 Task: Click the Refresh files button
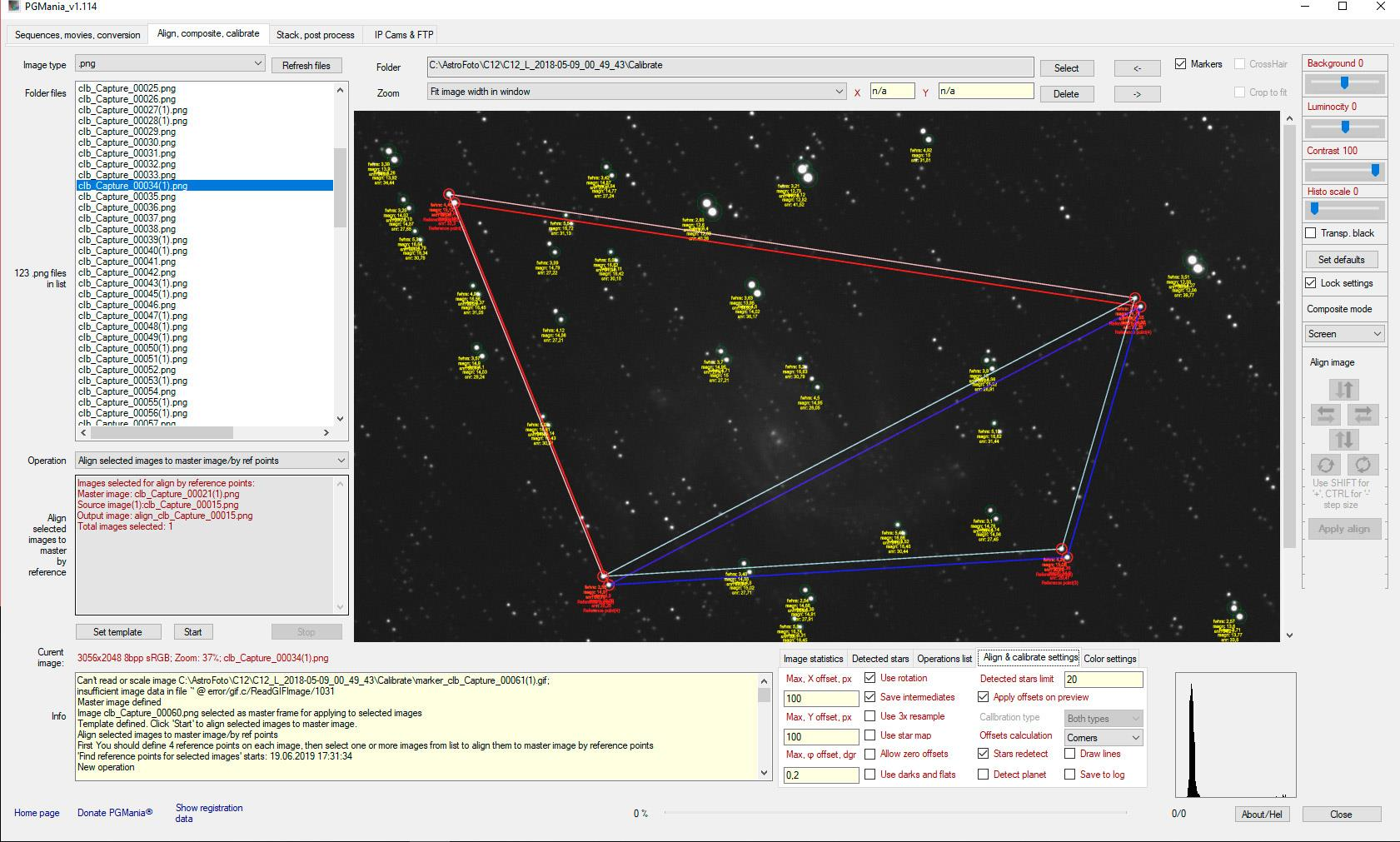coord(306,65)
